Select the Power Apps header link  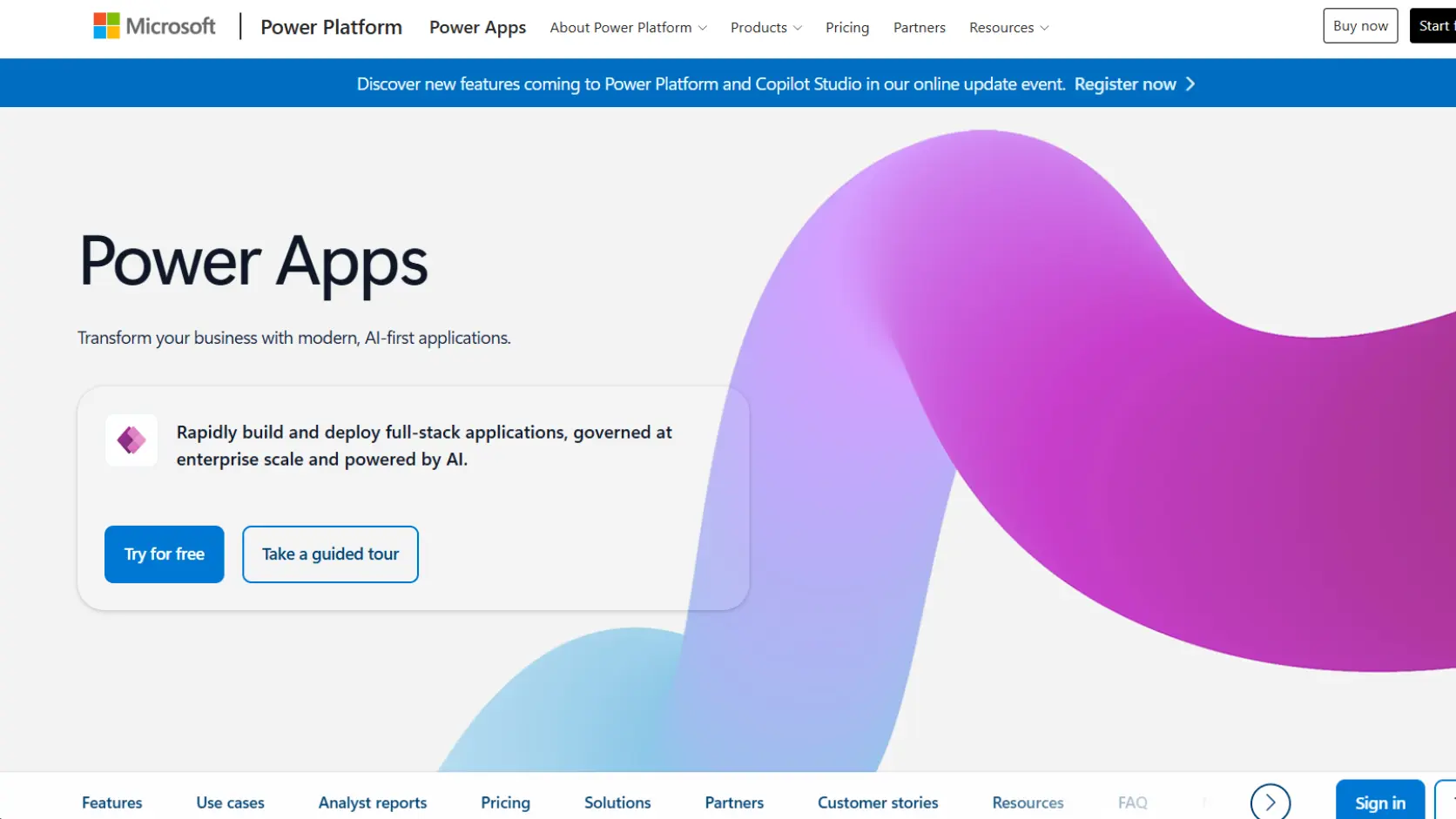[477, 28]
